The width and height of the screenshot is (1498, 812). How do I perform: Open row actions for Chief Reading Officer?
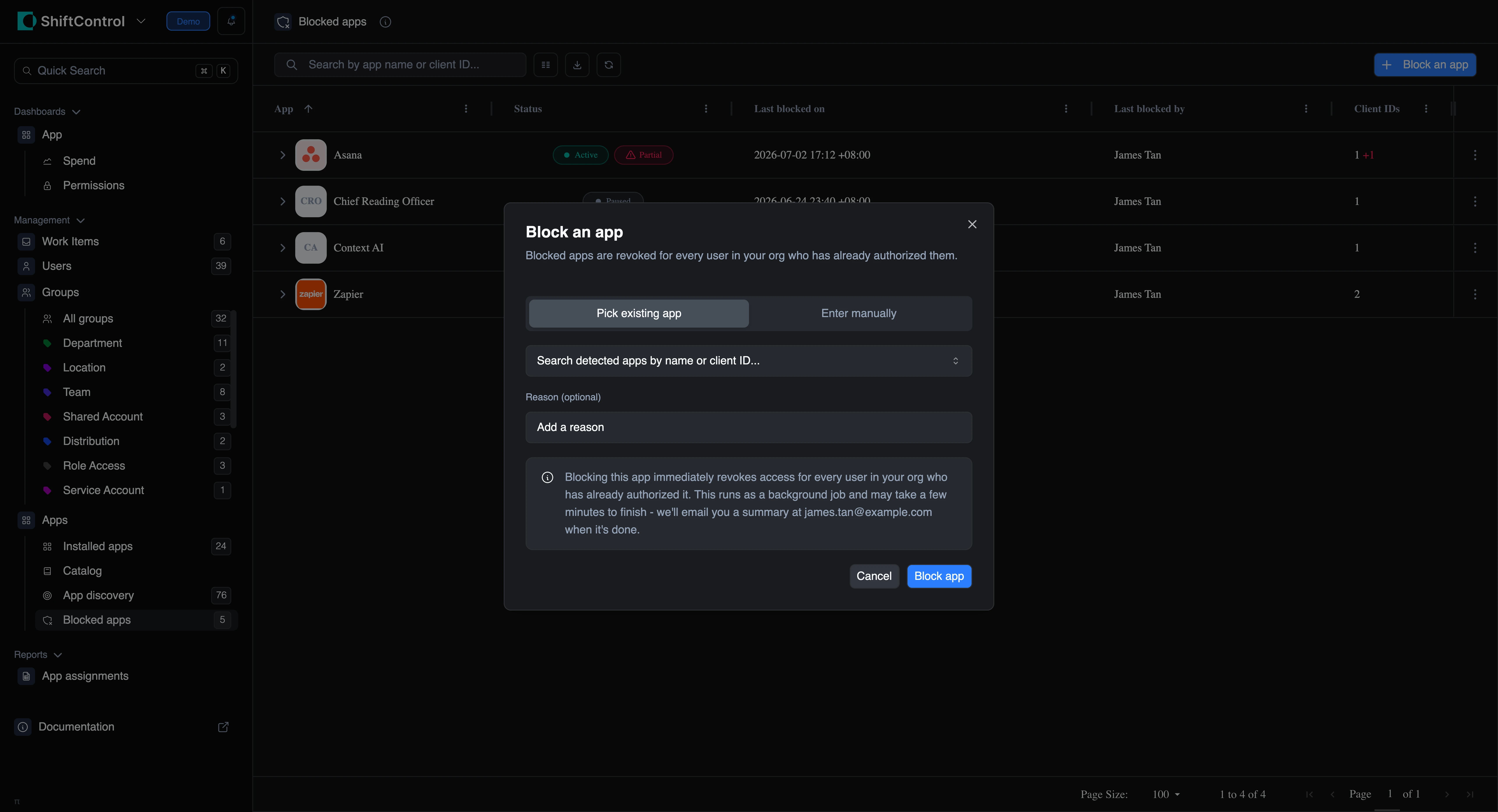click(1475, 201)
